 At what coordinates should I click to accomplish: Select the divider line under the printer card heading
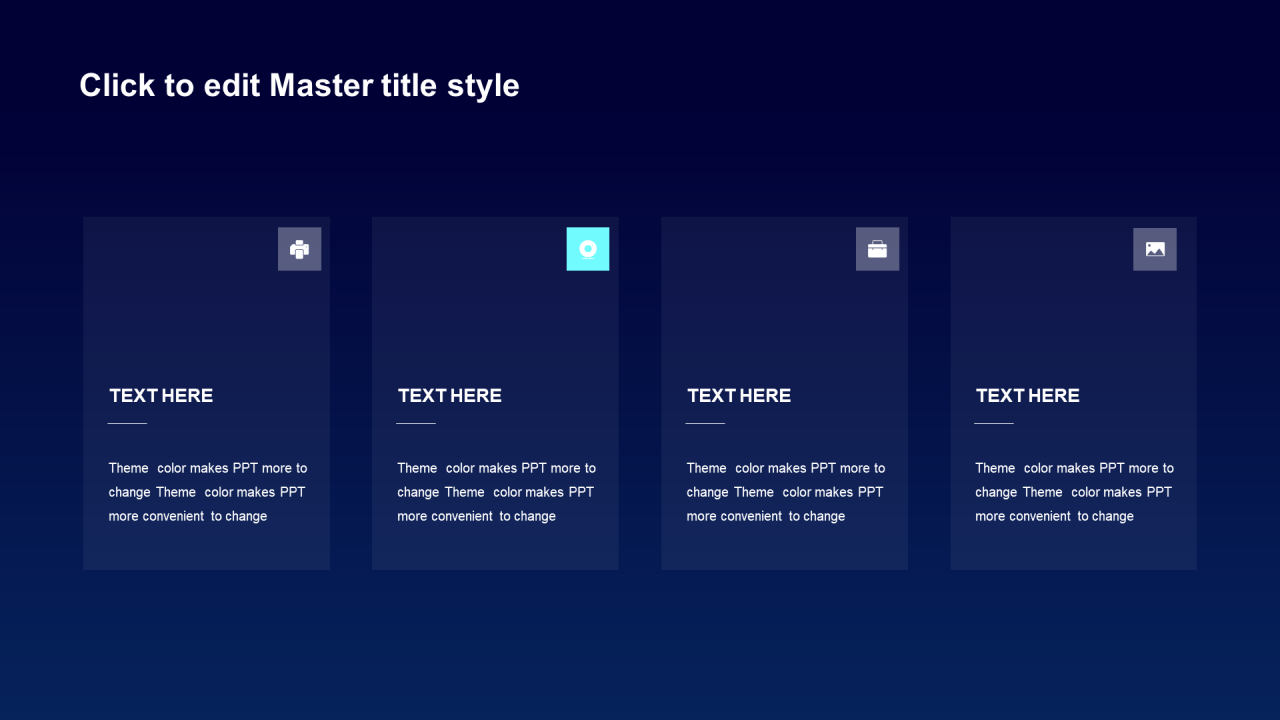click(x=127, y=423)
